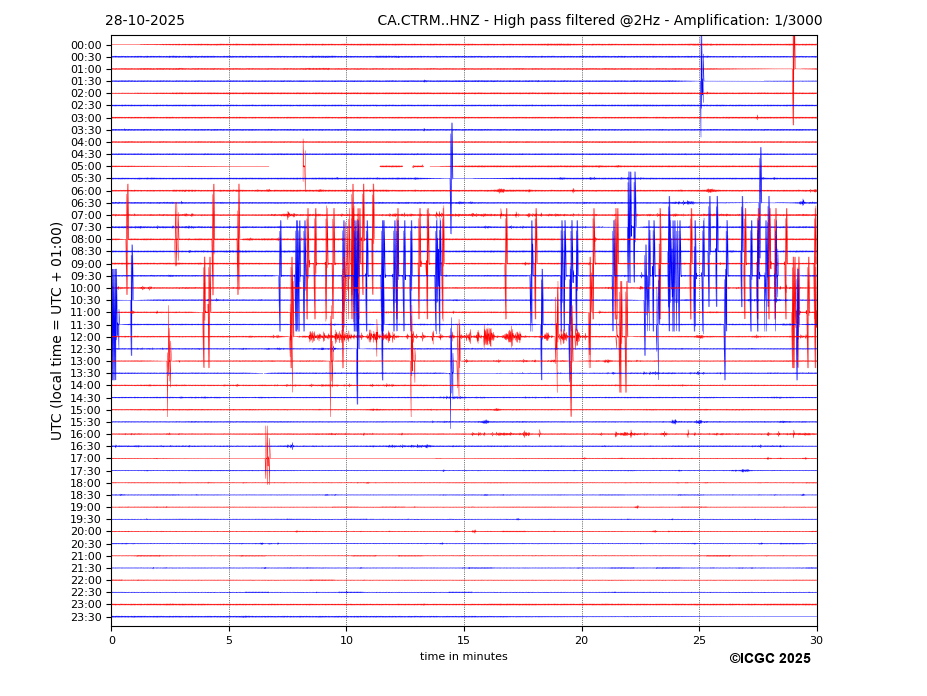
Task: Select the ©ICGC 2025 copyright text
Action: (x=769, y=658)
